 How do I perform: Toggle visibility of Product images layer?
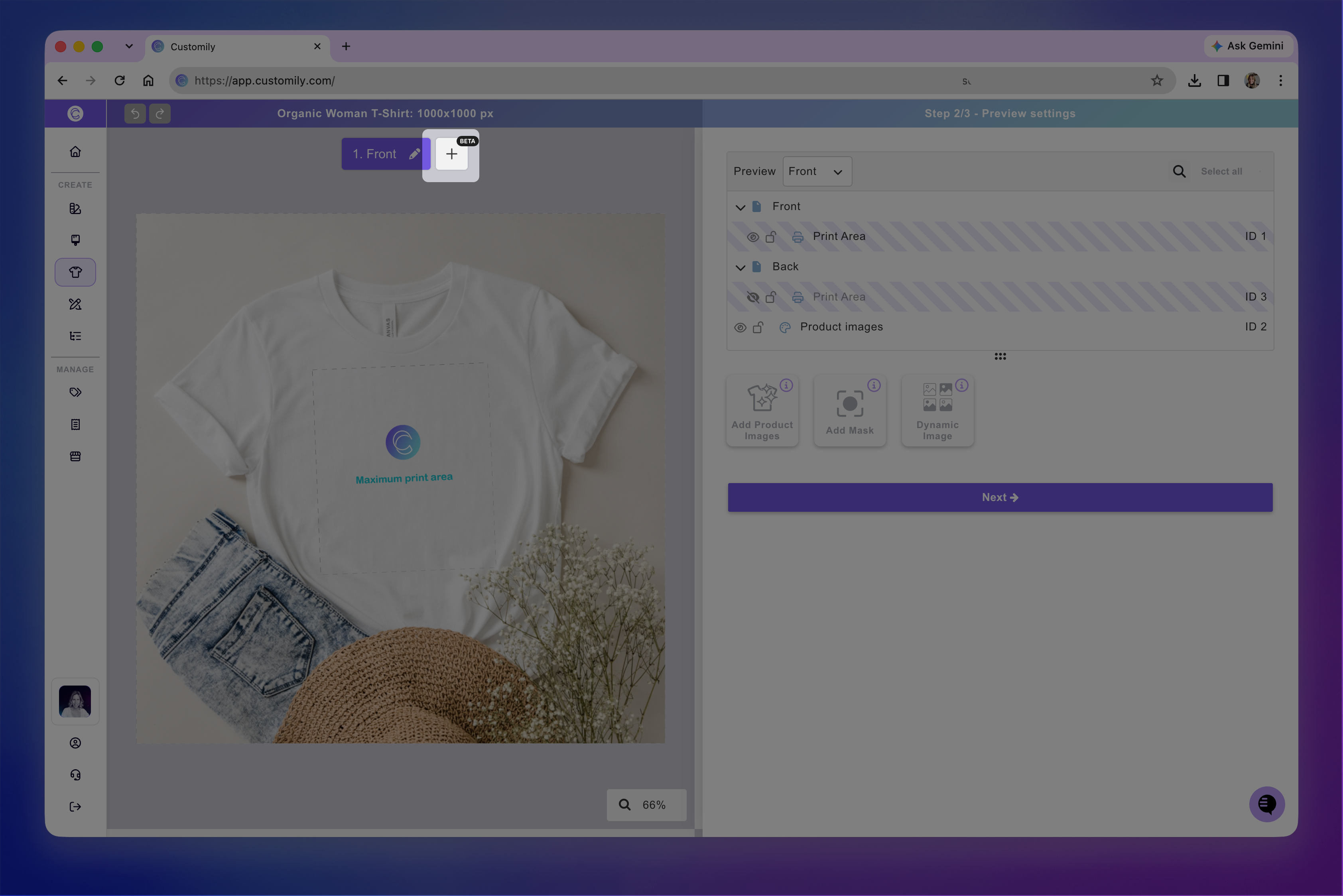pos(740,327)
